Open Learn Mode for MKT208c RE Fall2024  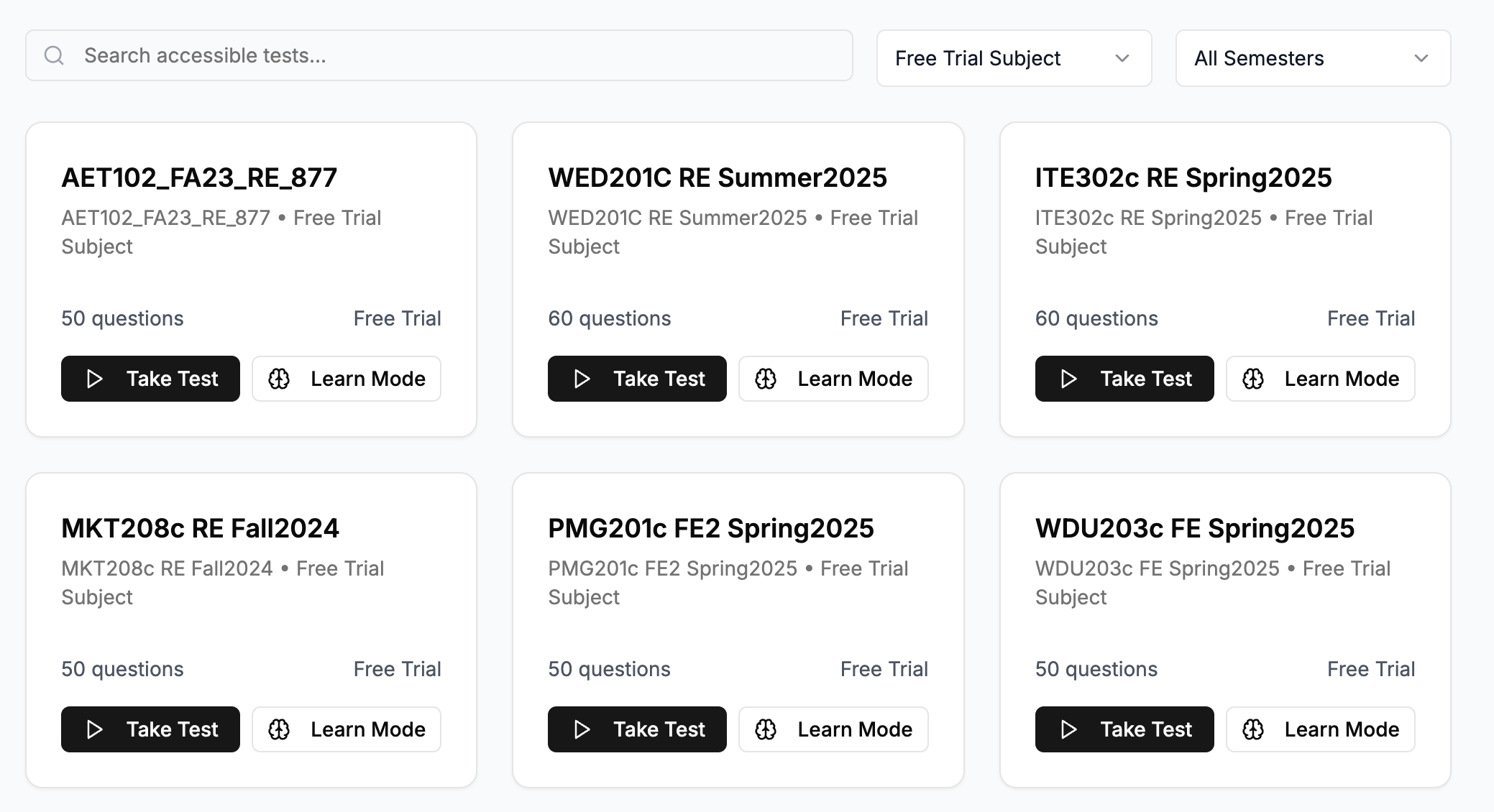click(x=347, y=729)
